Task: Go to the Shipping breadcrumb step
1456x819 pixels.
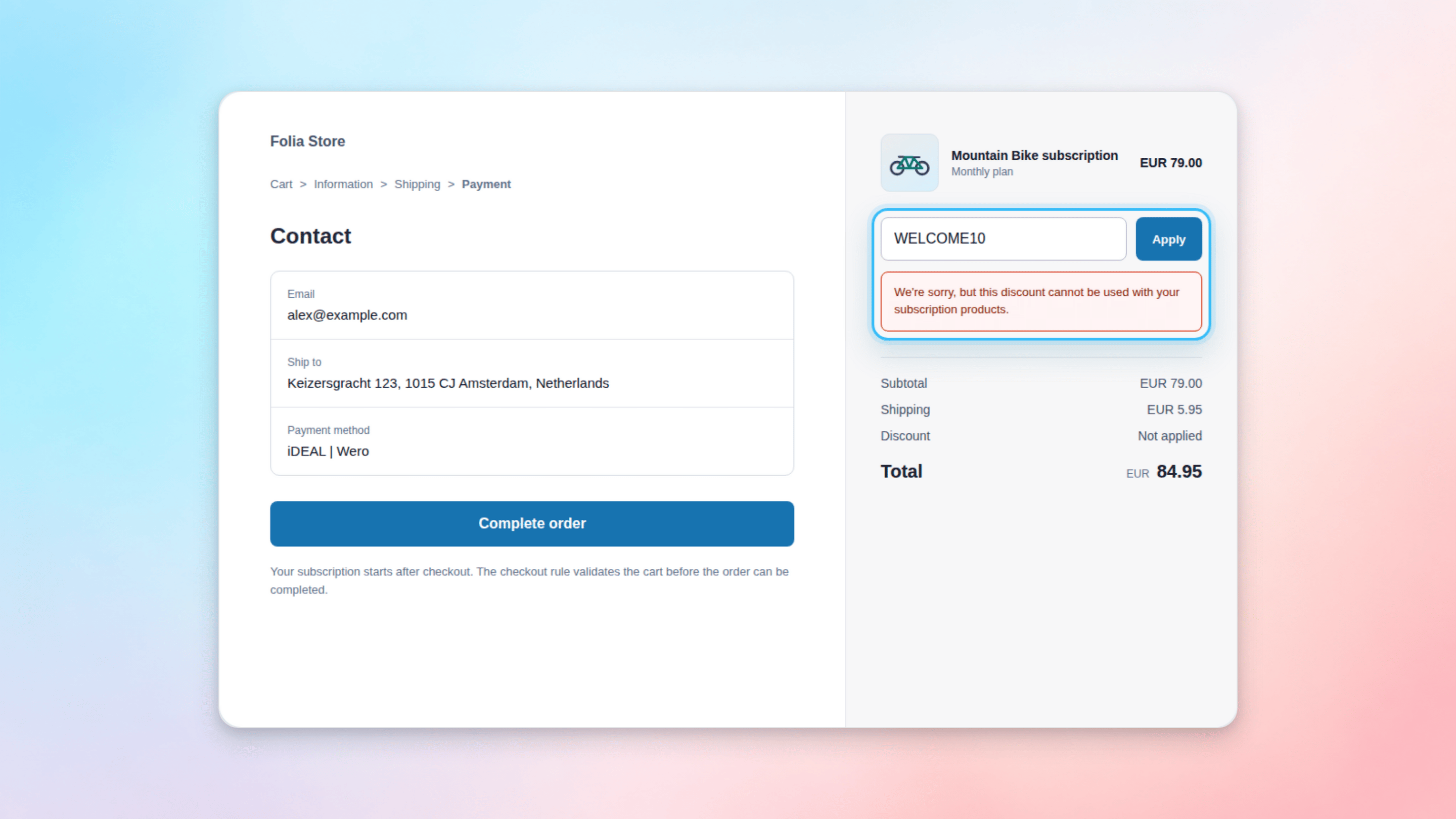Action: pyautogui.click(x=417, y=184)
